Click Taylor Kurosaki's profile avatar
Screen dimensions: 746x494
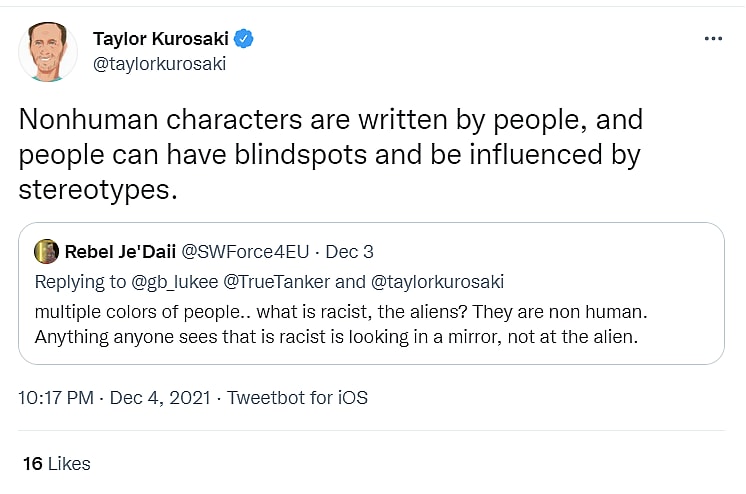(47, 52)
